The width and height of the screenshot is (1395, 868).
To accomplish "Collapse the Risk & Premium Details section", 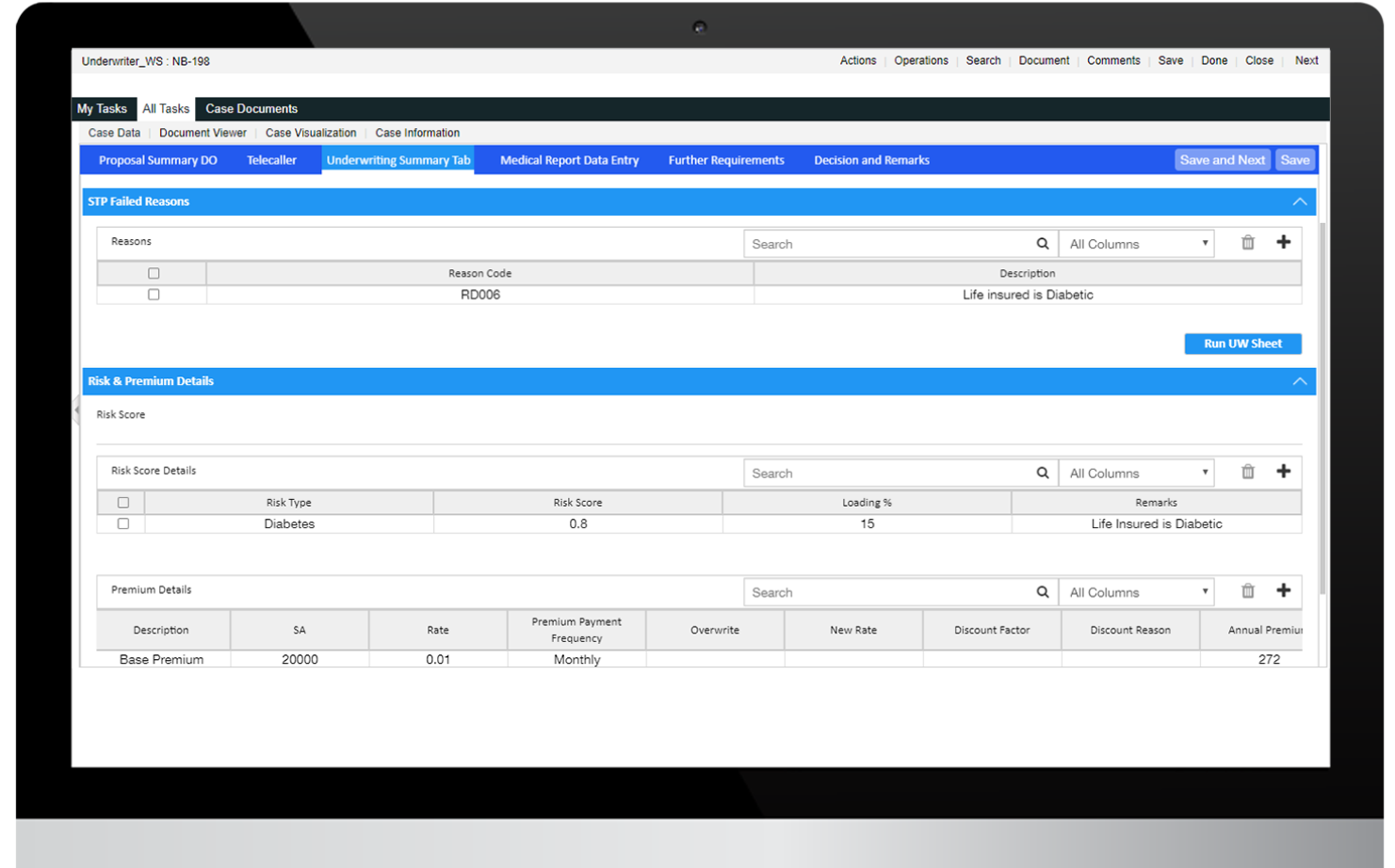I will [1300, 381].
